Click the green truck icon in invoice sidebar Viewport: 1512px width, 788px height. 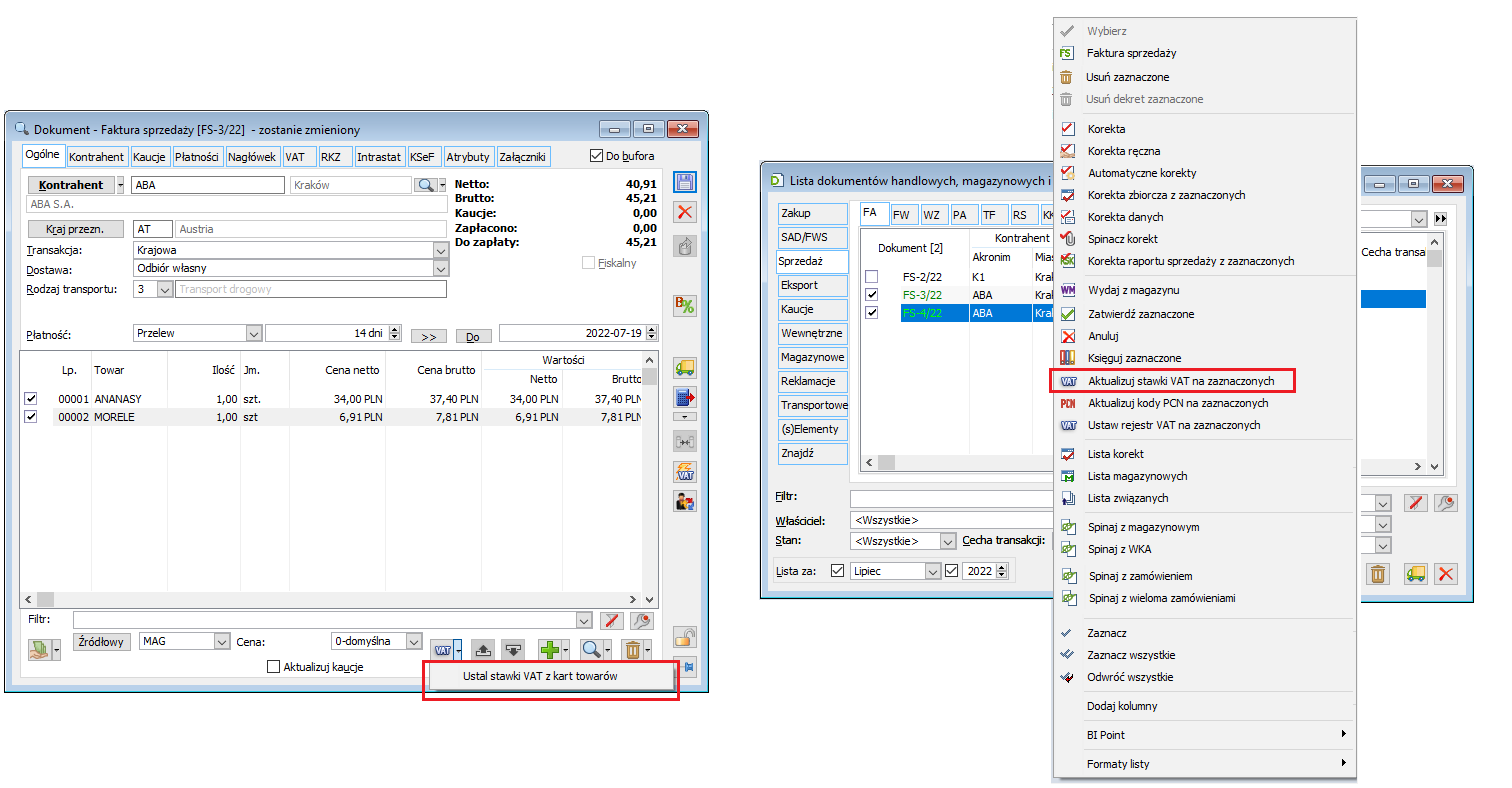685,367
